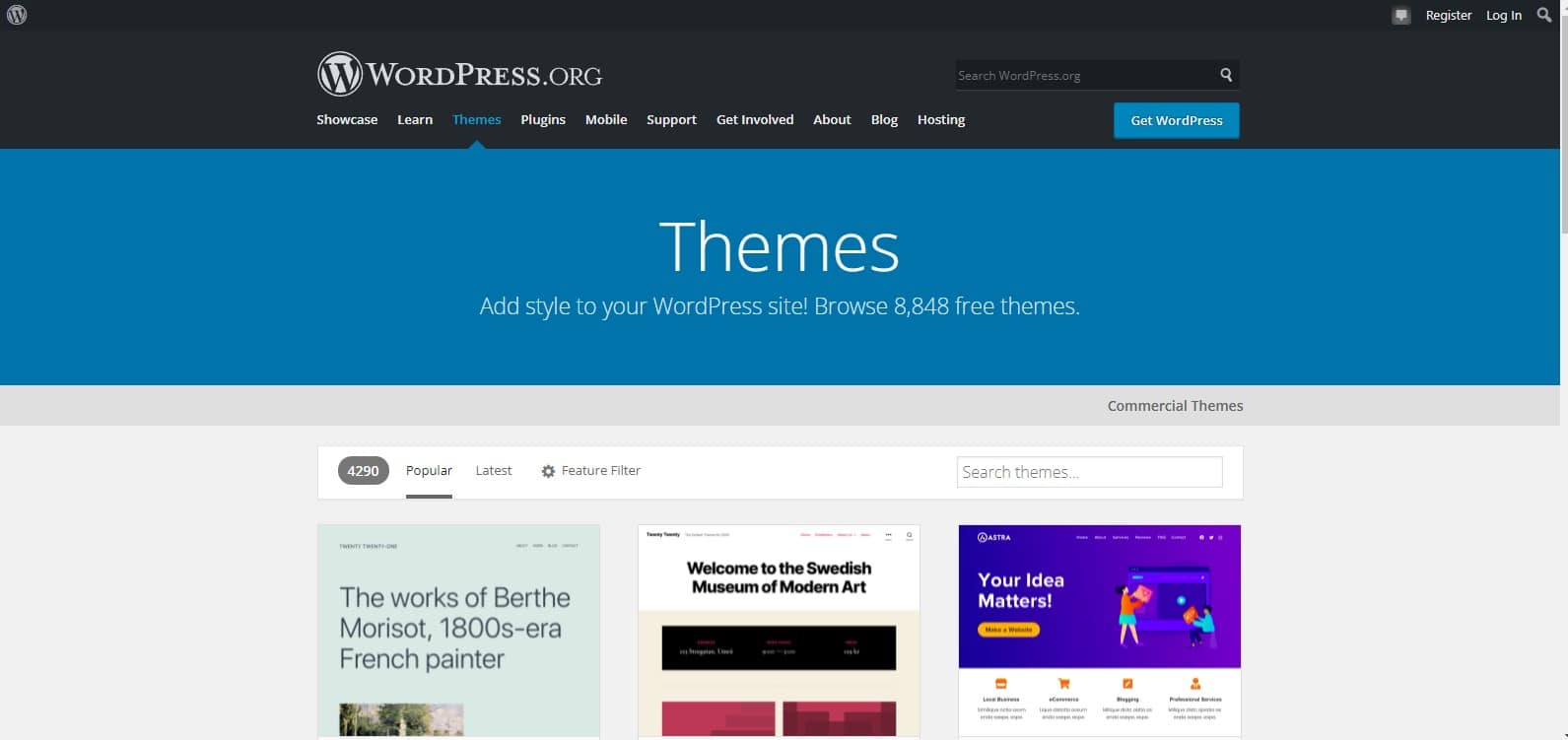Switch to the Popular tab
Viewport: 1568px width, 740px height.
(429, 471)
